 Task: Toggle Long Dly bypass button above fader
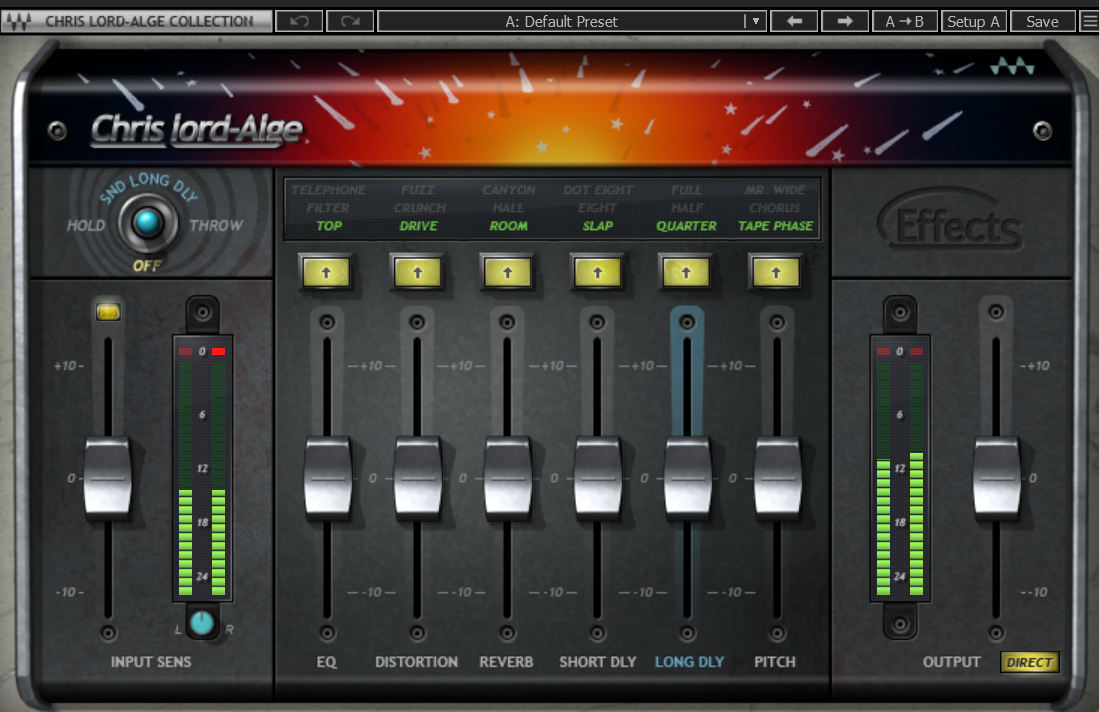(x=687, y=322)
